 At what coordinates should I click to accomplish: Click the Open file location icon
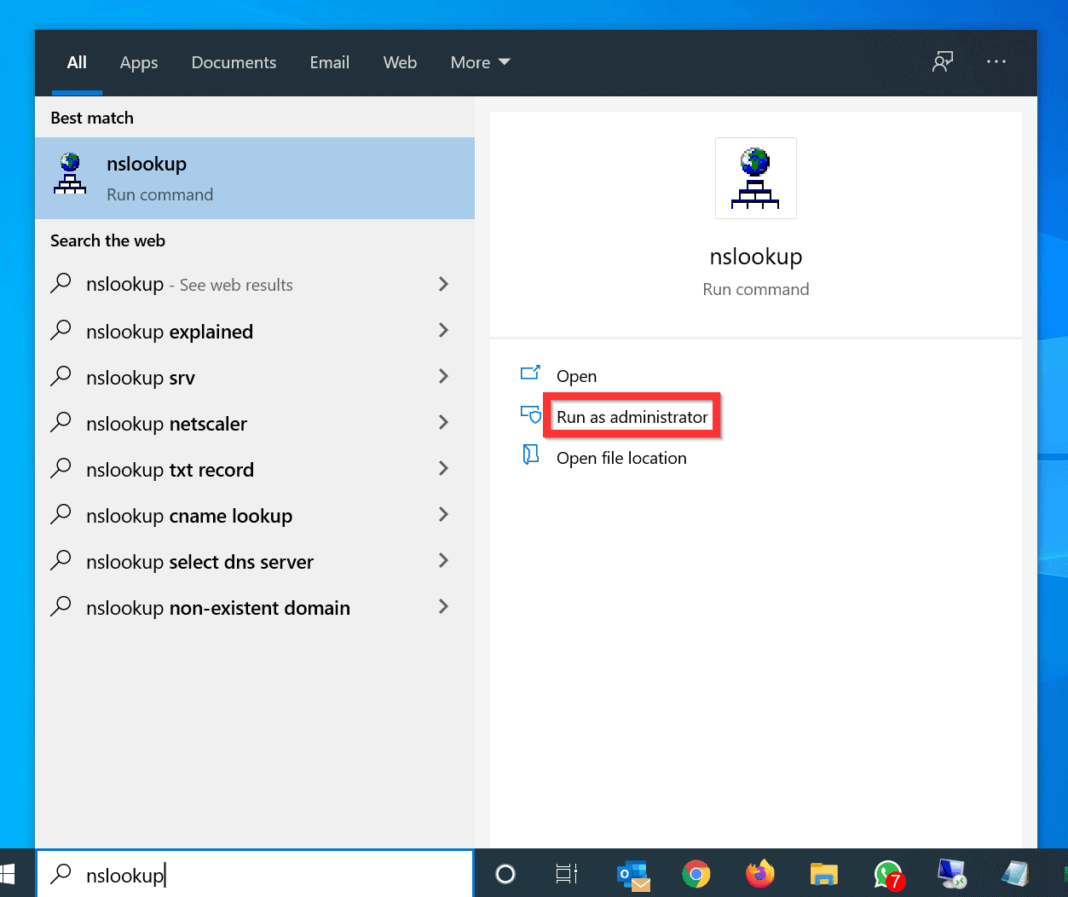[x=531, y=457]
